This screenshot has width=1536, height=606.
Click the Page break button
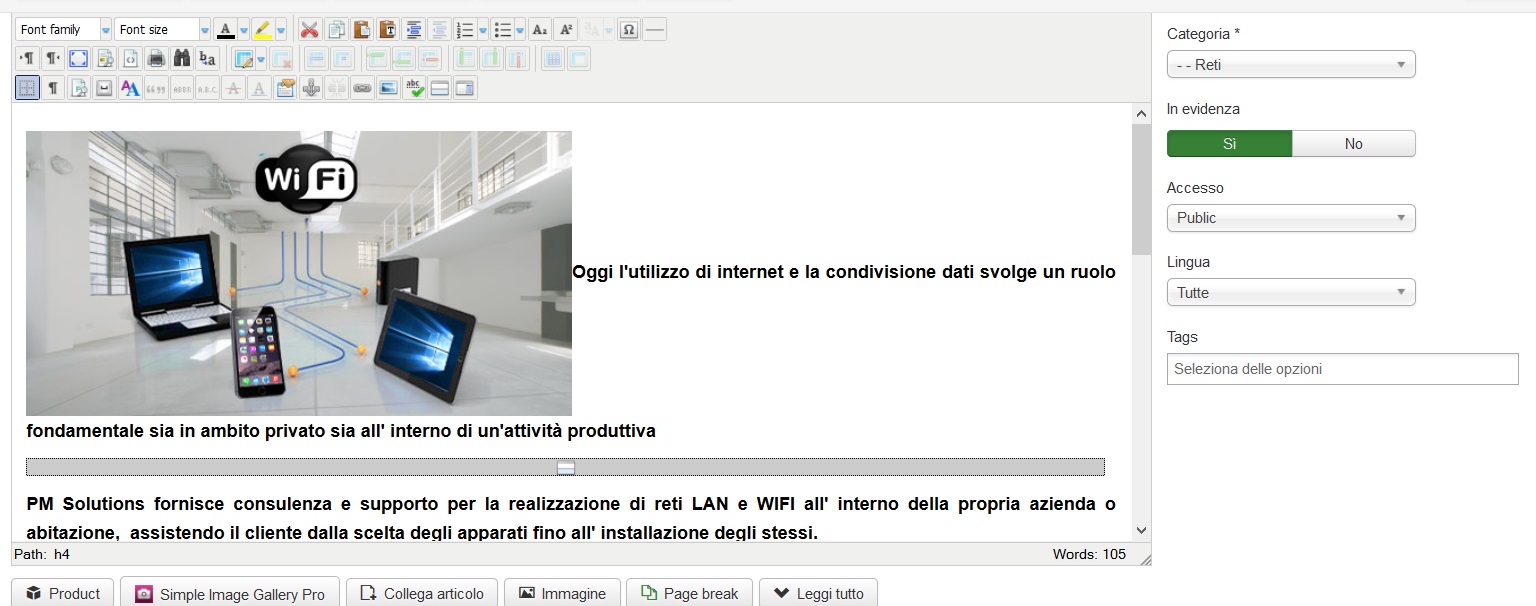point(689,593)
